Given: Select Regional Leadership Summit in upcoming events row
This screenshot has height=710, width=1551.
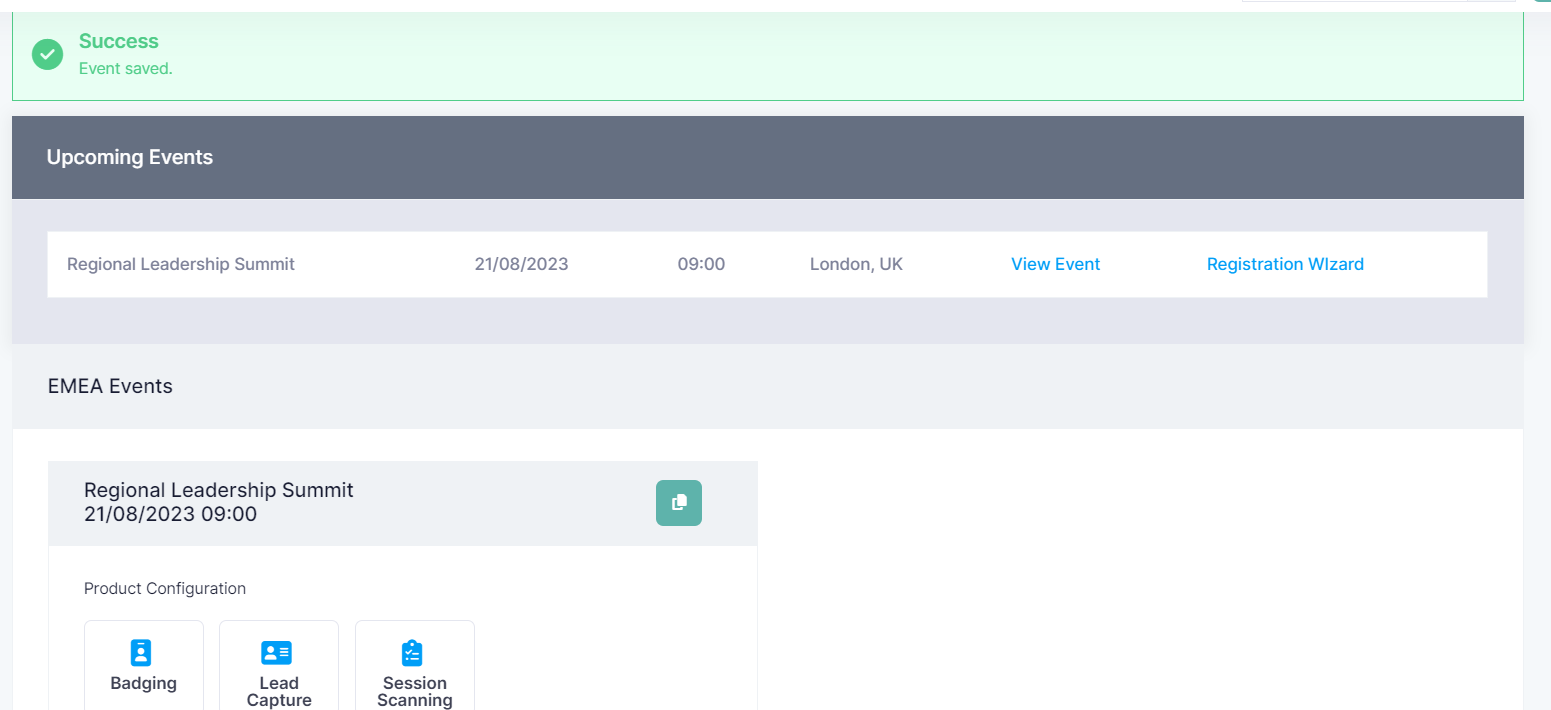Looking at the screenshot, I should coord(181,264).
